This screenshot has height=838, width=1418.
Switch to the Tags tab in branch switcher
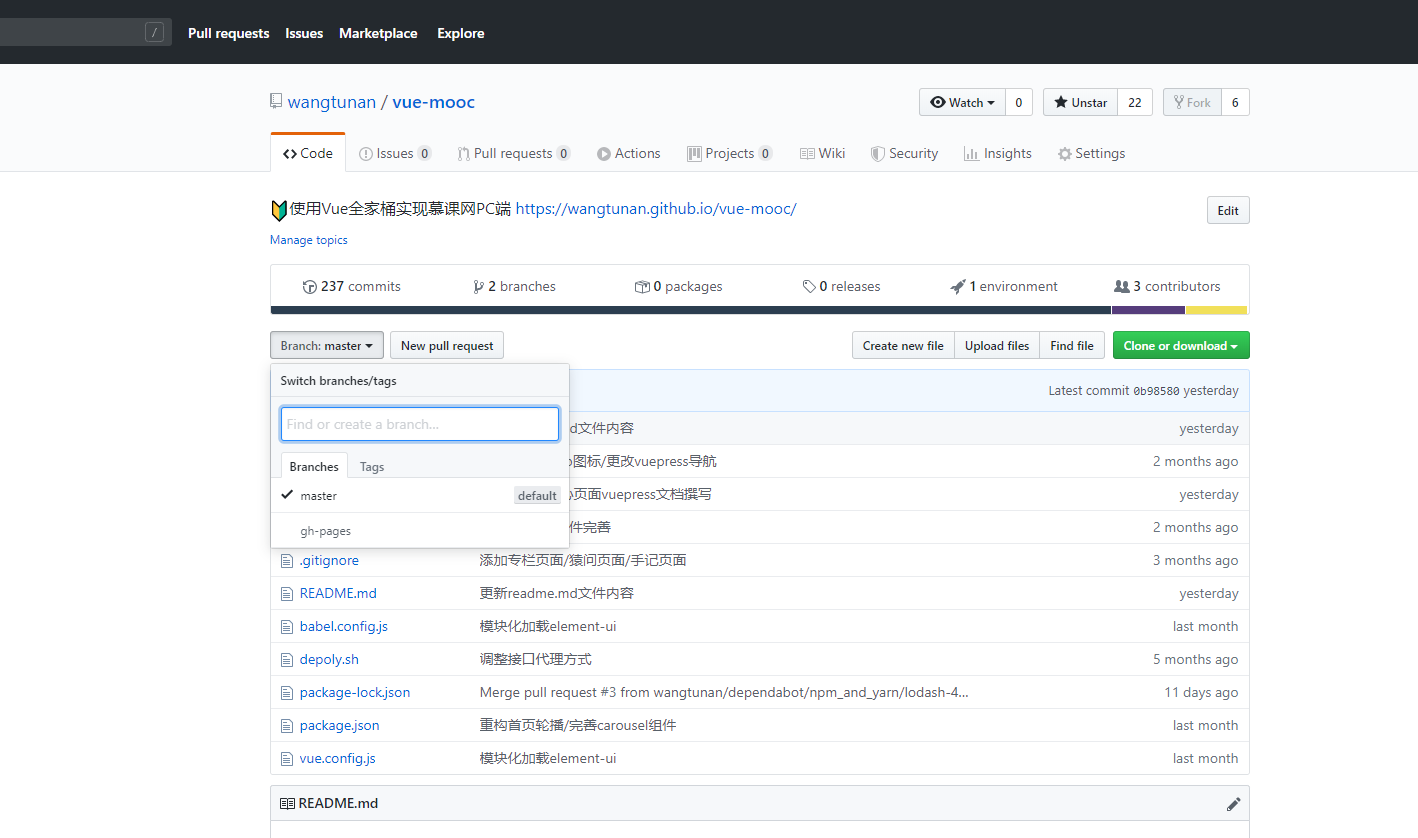tap(372, 467)
